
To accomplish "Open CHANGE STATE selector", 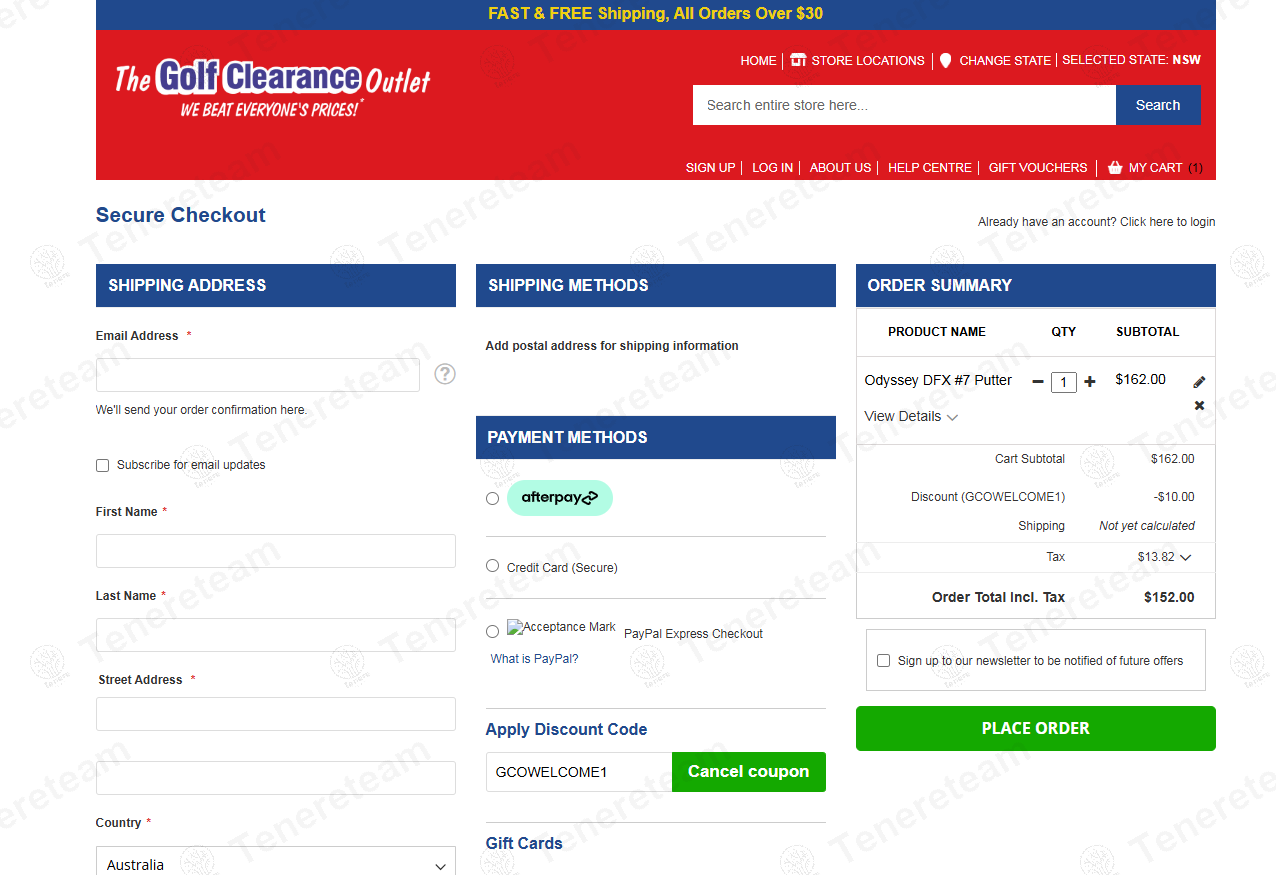I will 1005,61.
